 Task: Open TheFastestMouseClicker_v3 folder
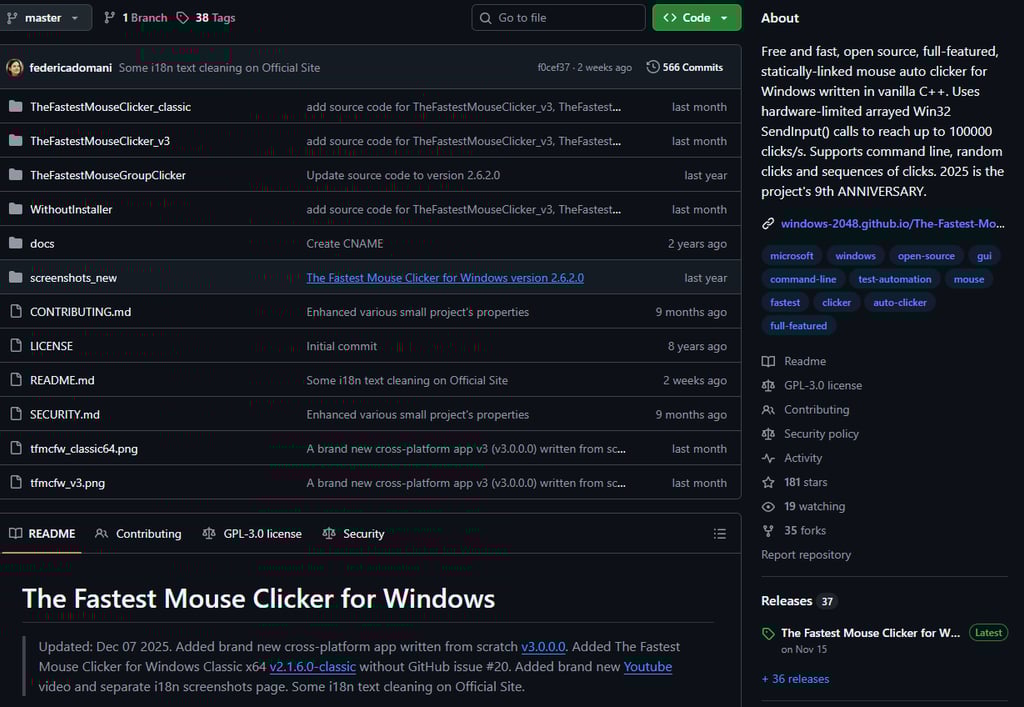pyautogui.click(x=100, y=141)
